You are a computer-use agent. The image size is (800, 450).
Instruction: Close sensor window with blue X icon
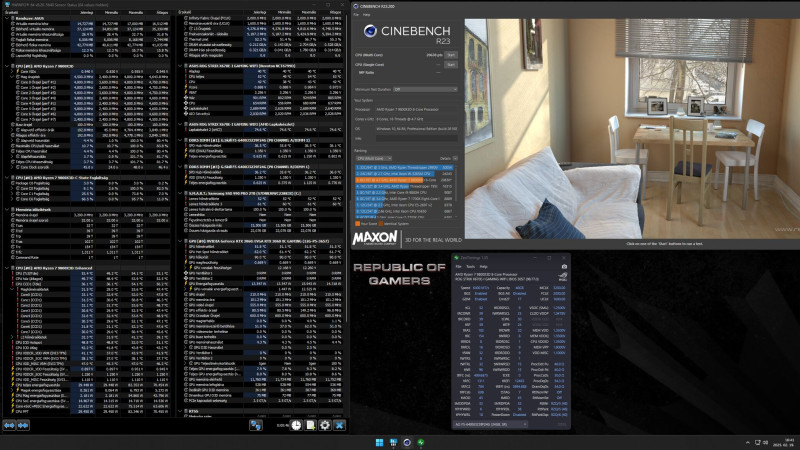tap(339, 425)
